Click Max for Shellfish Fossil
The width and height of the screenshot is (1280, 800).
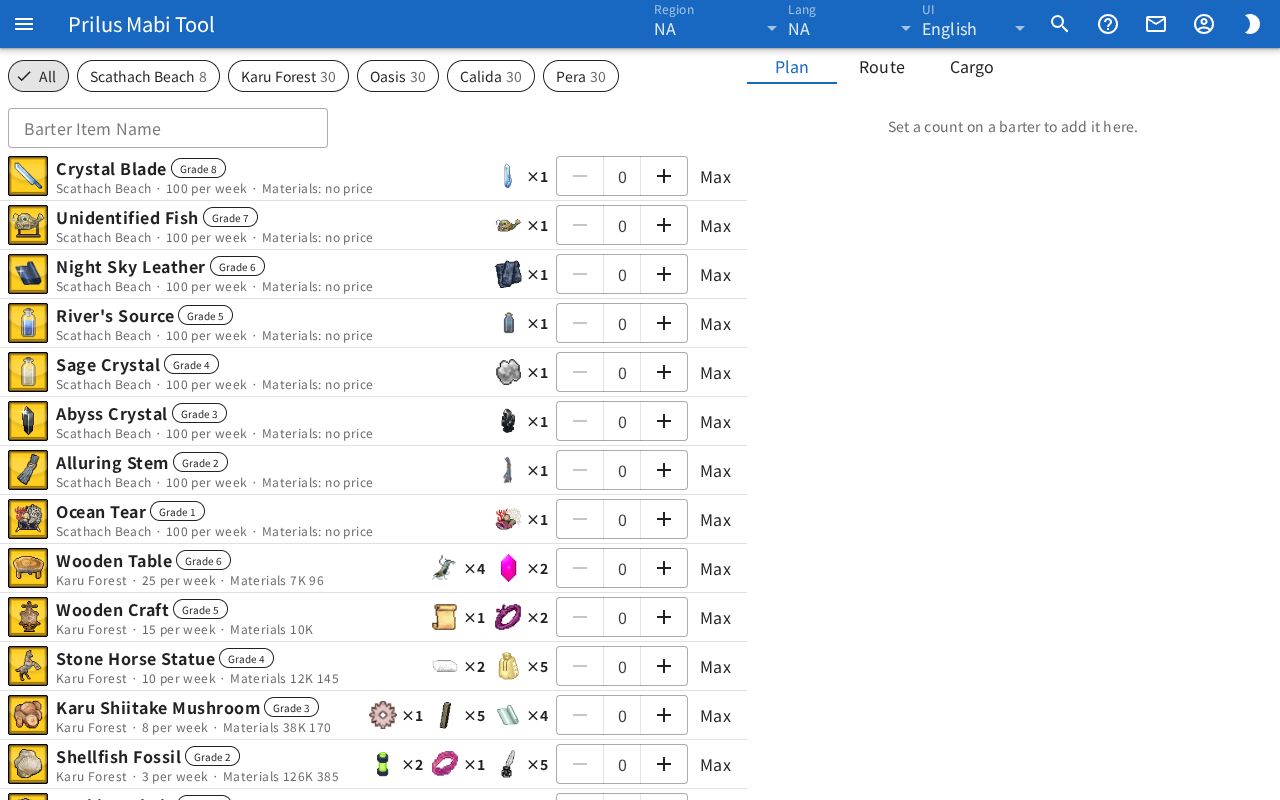coord(716,765)
